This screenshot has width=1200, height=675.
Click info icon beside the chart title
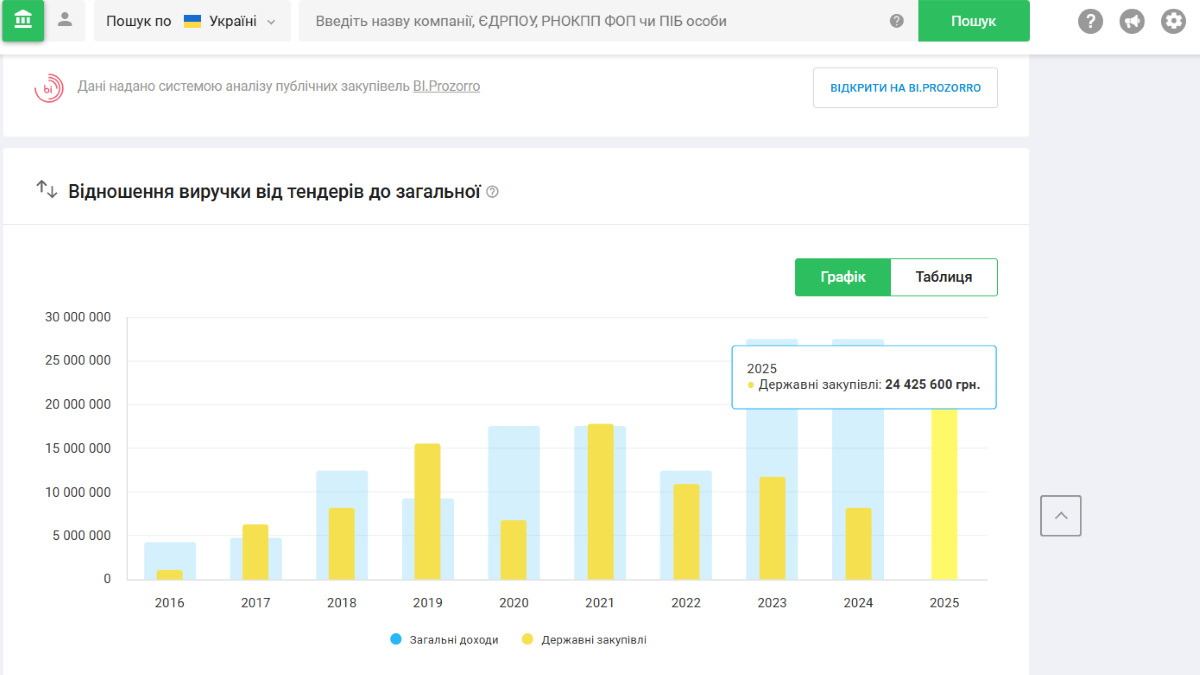pyautogui.click(x=492, y=192)
